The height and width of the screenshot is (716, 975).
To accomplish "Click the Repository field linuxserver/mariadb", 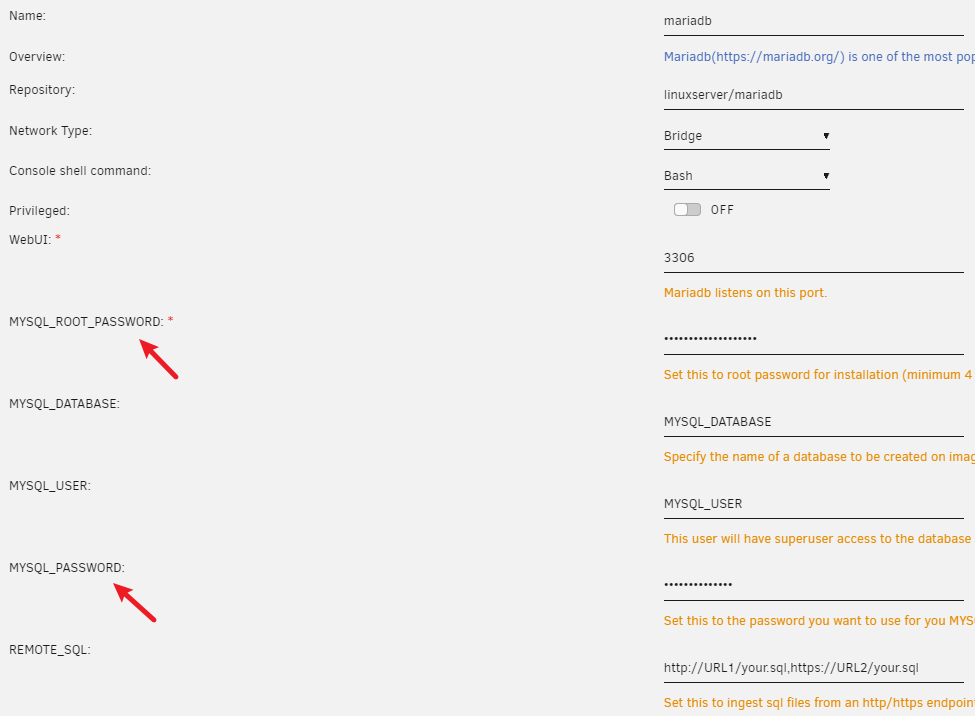I will pos(813,95).
